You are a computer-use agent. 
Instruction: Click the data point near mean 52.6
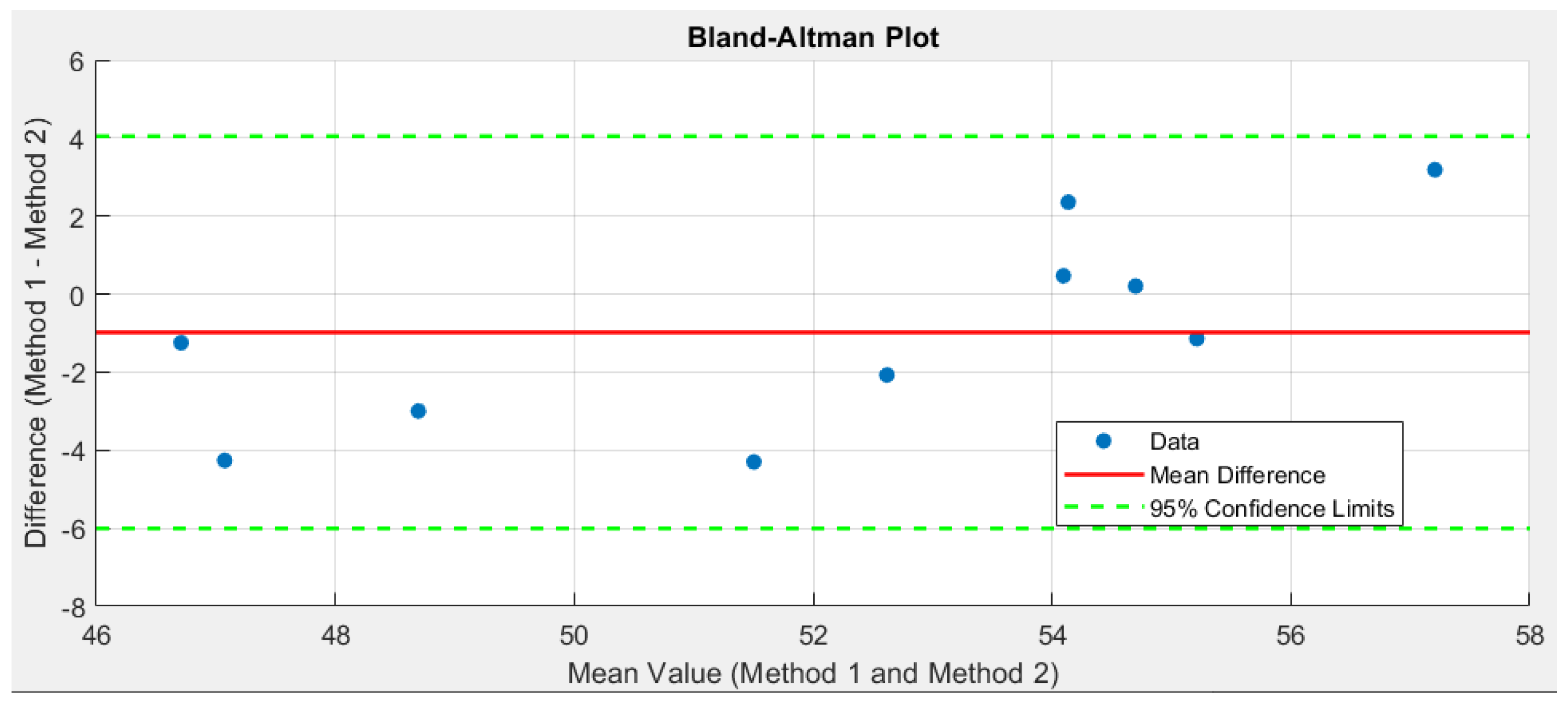pyautogui.click(x=887, y=375)
